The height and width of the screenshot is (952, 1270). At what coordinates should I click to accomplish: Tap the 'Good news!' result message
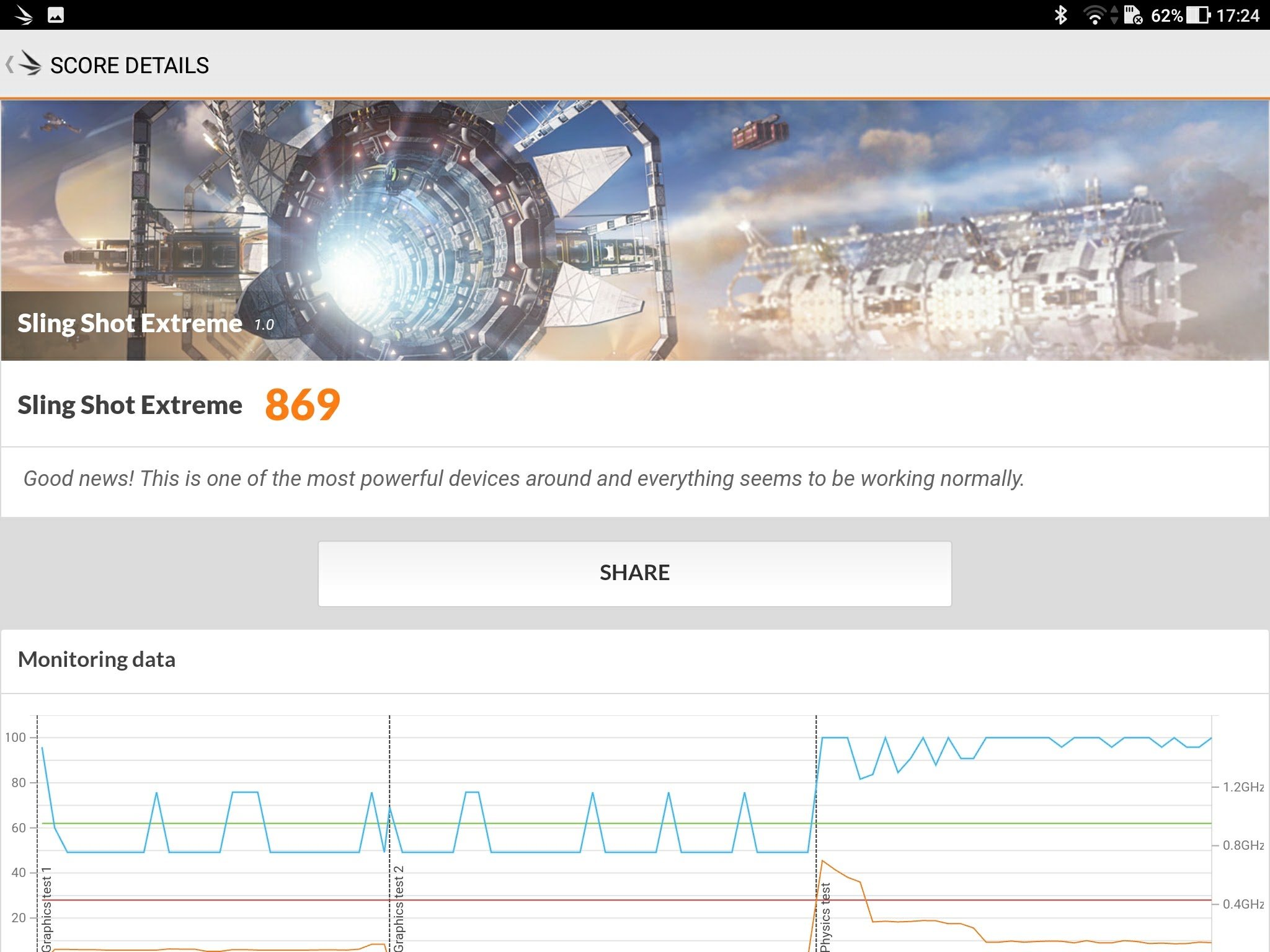pyautogui.click(x=523, y=478)
